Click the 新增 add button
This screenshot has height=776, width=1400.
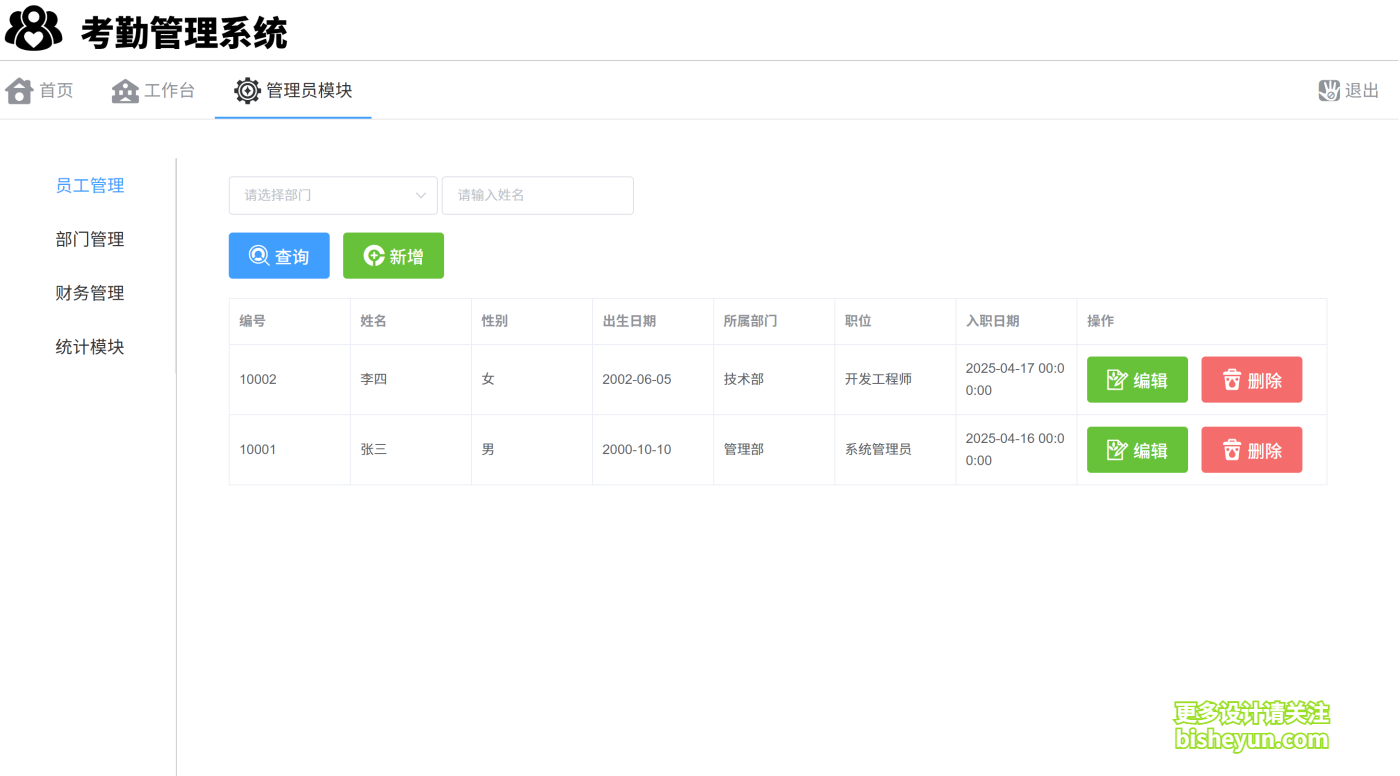click(393, 256)
